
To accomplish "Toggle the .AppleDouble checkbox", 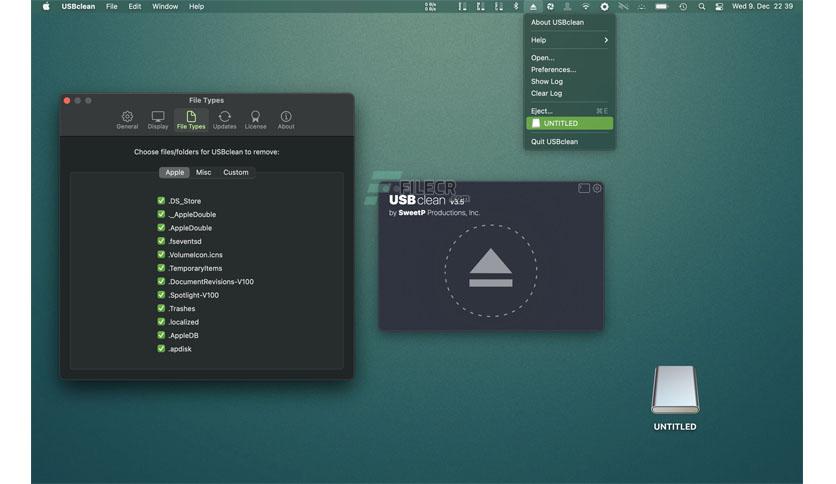I will click(x=161, y=227).
